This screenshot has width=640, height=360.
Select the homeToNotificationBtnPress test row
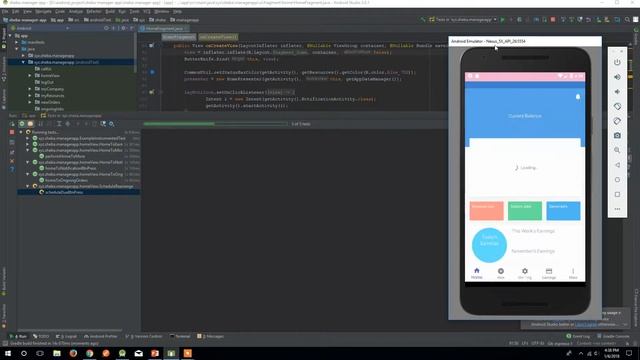[78, 168]
